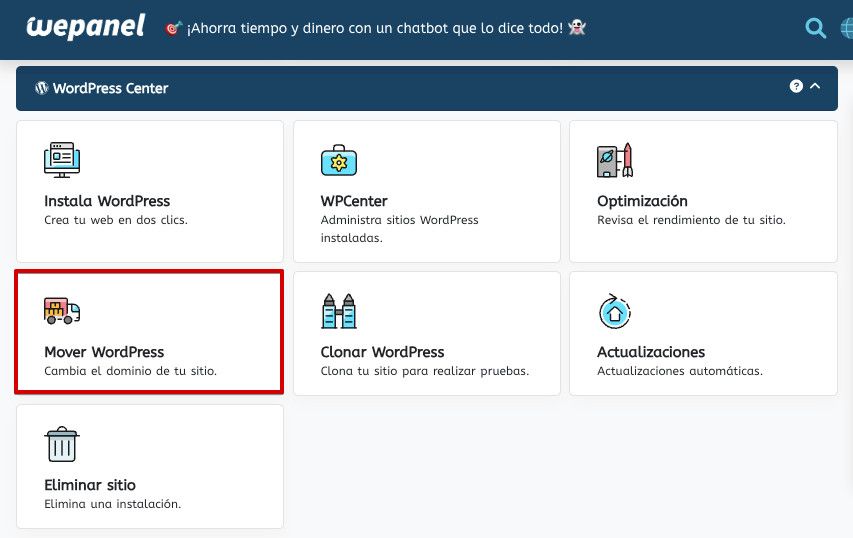The width and height of the screenshot is (853, 538).
Task: Open the Eliminar sitio title
Action: click(x=90, y=485)
